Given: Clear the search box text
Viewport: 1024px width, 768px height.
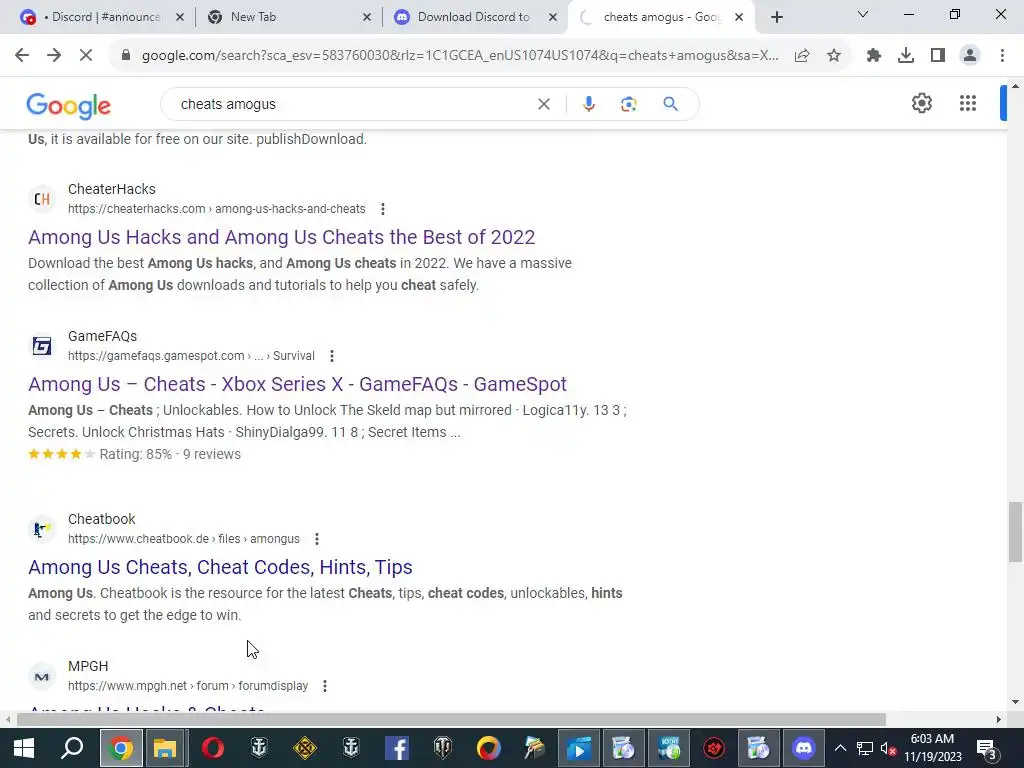Looking at the screenshot, I should [543, 104].
